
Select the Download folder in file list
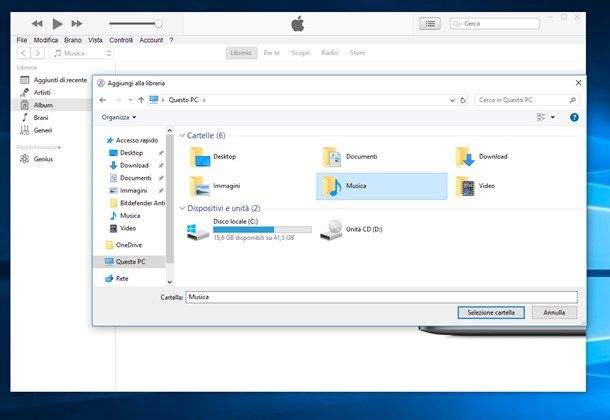(481, 157)
